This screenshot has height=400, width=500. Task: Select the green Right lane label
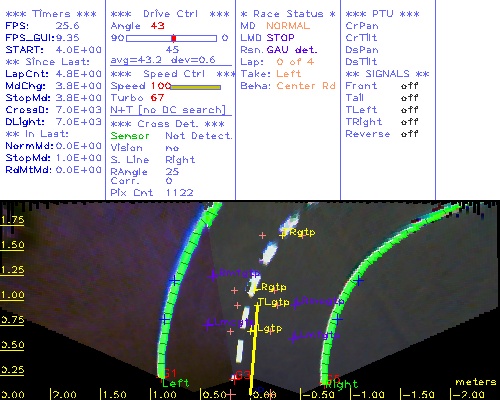[x=342, y=385]
